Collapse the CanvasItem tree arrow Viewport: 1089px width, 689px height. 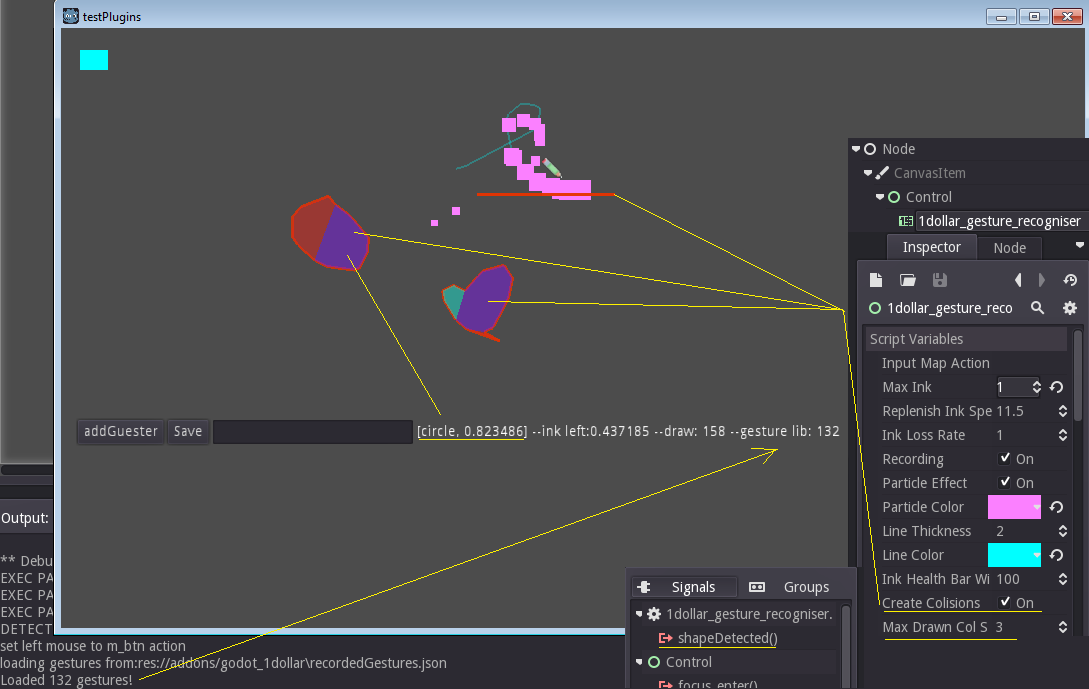pyautogui.click(x=868, y=173)
